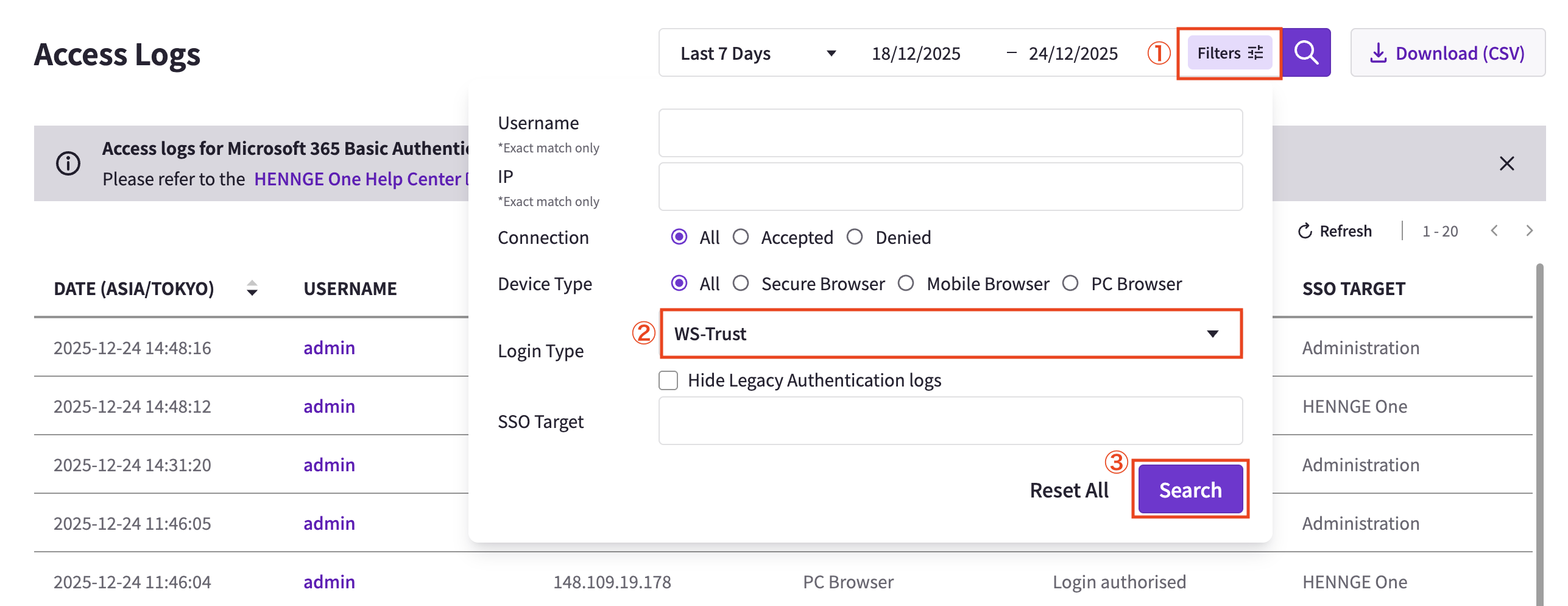Go to the previous page arrow
Viewport: 1568px width, 606px height.
1494,231
